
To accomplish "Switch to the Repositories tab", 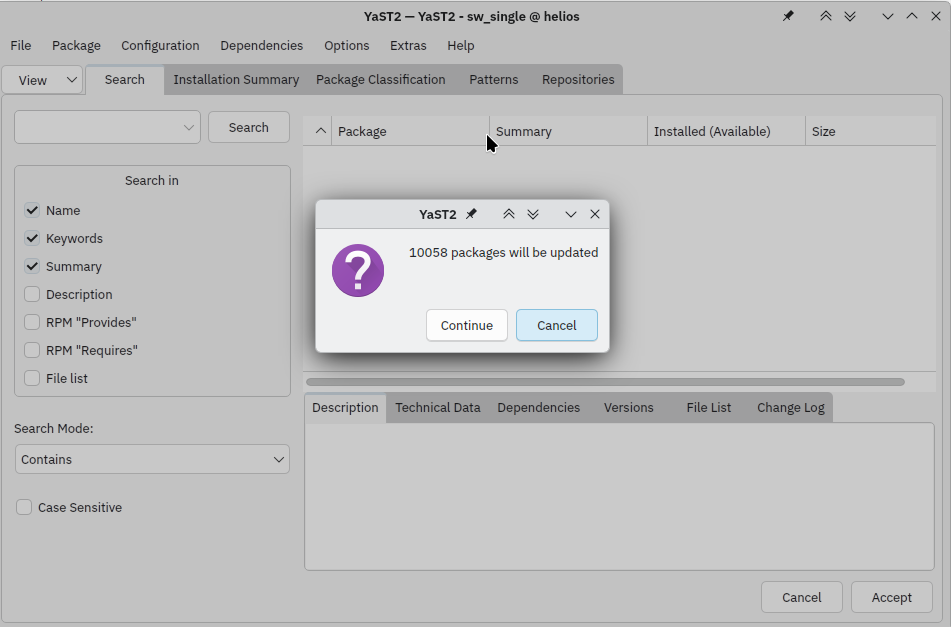I will pyautogui.click(x=578, y=79).
